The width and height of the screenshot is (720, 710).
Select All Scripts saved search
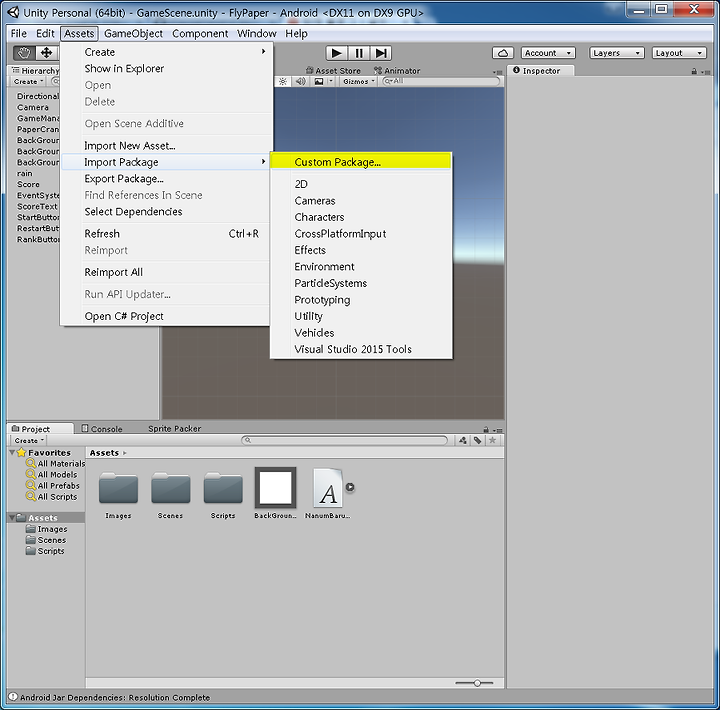point(52,497)
